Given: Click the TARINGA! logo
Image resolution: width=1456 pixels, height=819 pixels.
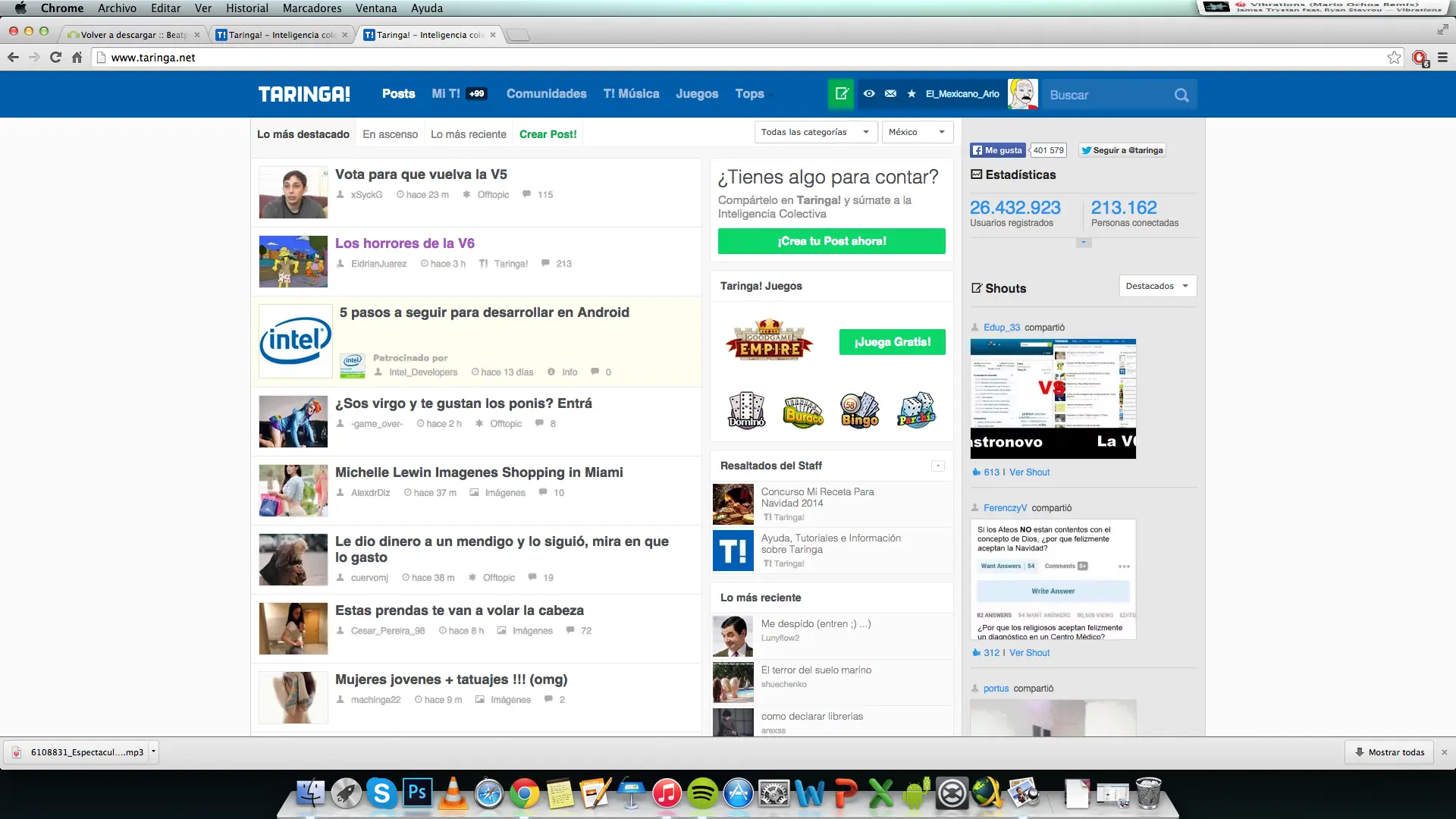Looking at the screenshot, I should (304, 94).
